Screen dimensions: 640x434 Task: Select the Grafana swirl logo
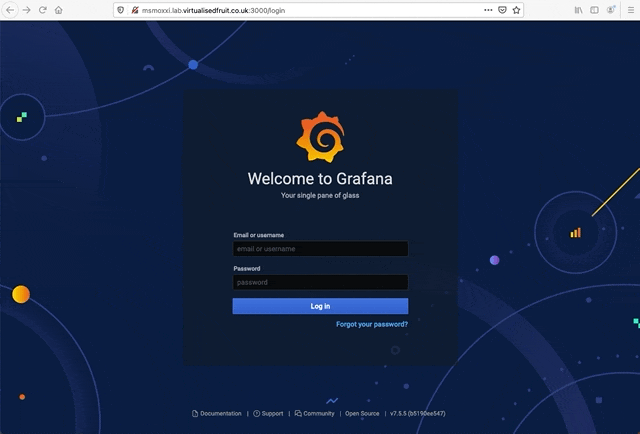point(320,137)
